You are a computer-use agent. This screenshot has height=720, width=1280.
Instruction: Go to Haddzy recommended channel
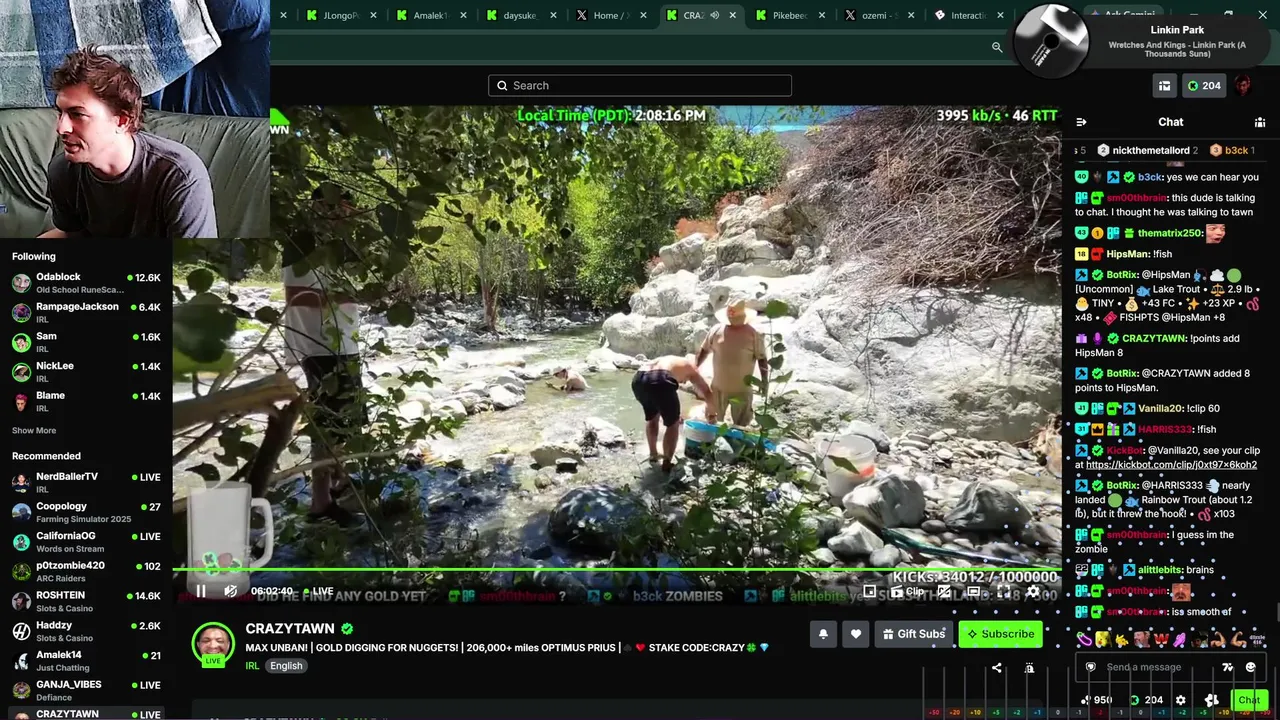tap(86, 631)
